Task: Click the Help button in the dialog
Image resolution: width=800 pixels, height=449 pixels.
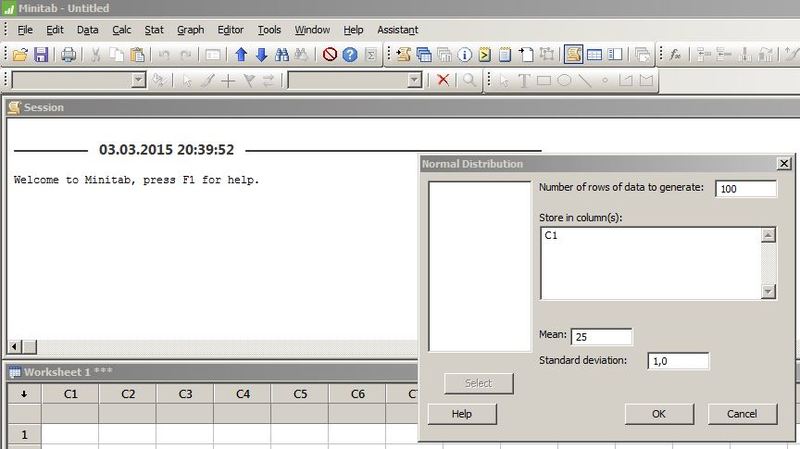Action: [462, 413]
